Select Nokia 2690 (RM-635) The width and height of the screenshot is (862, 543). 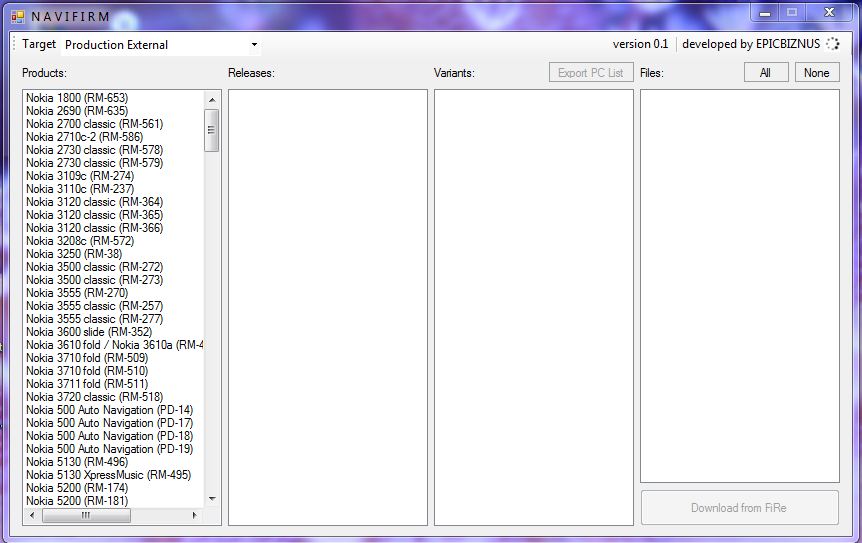77,111
